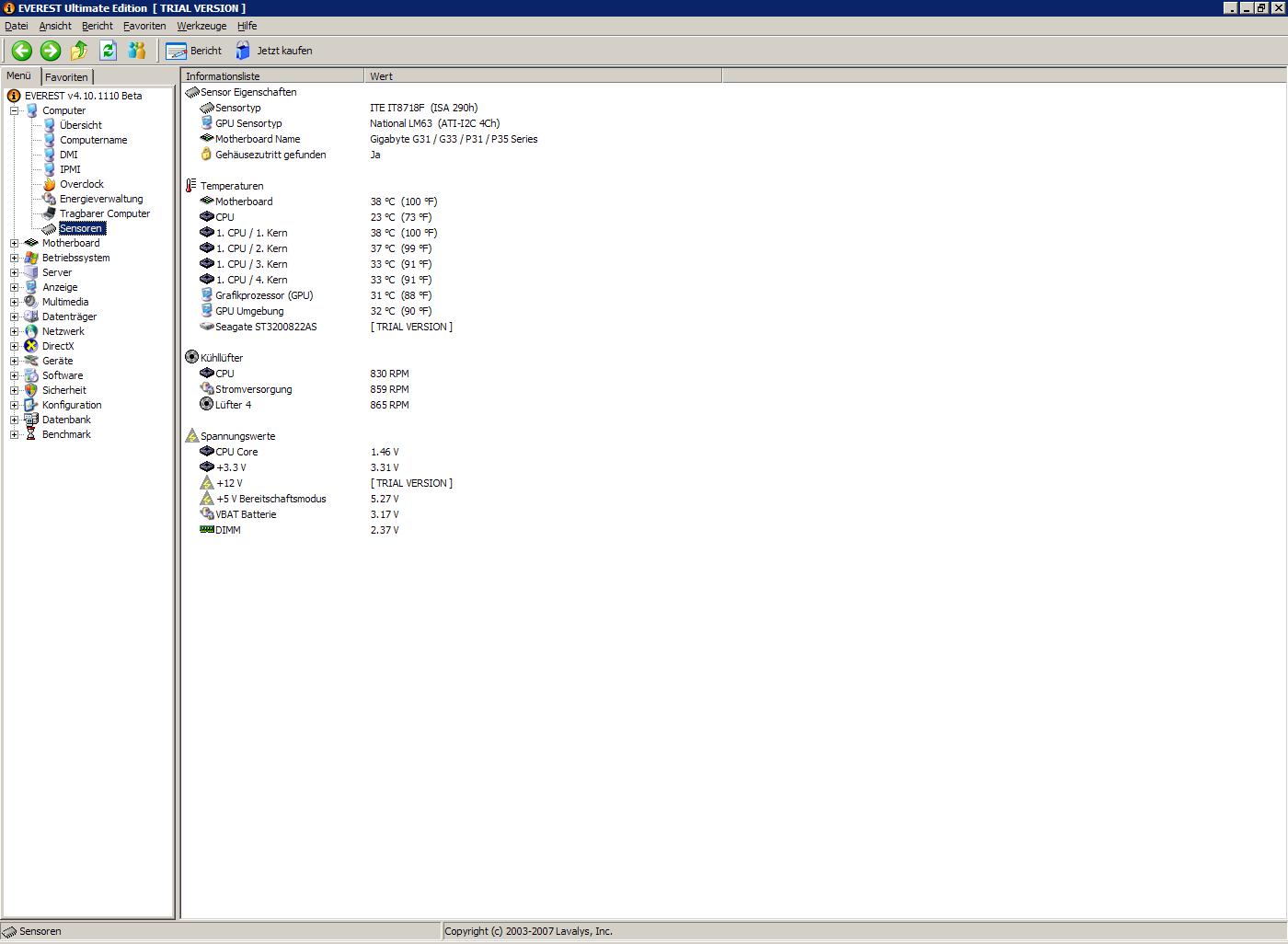The height and width of the screenshot is (944, 1288).
Task: Select the Energieverwaltung icon
Action: click(50, 199)
